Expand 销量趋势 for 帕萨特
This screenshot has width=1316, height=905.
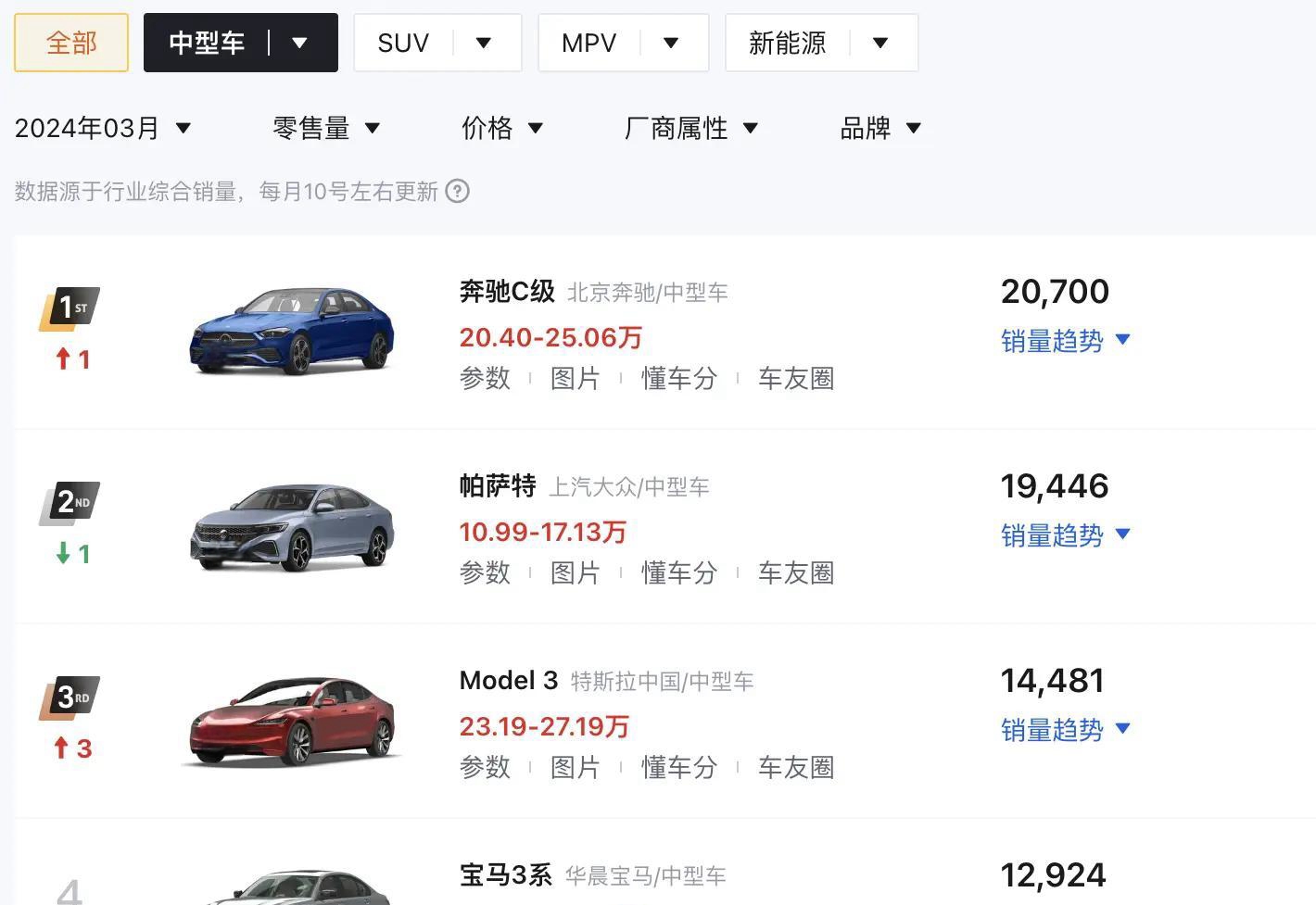[1066, 534]
